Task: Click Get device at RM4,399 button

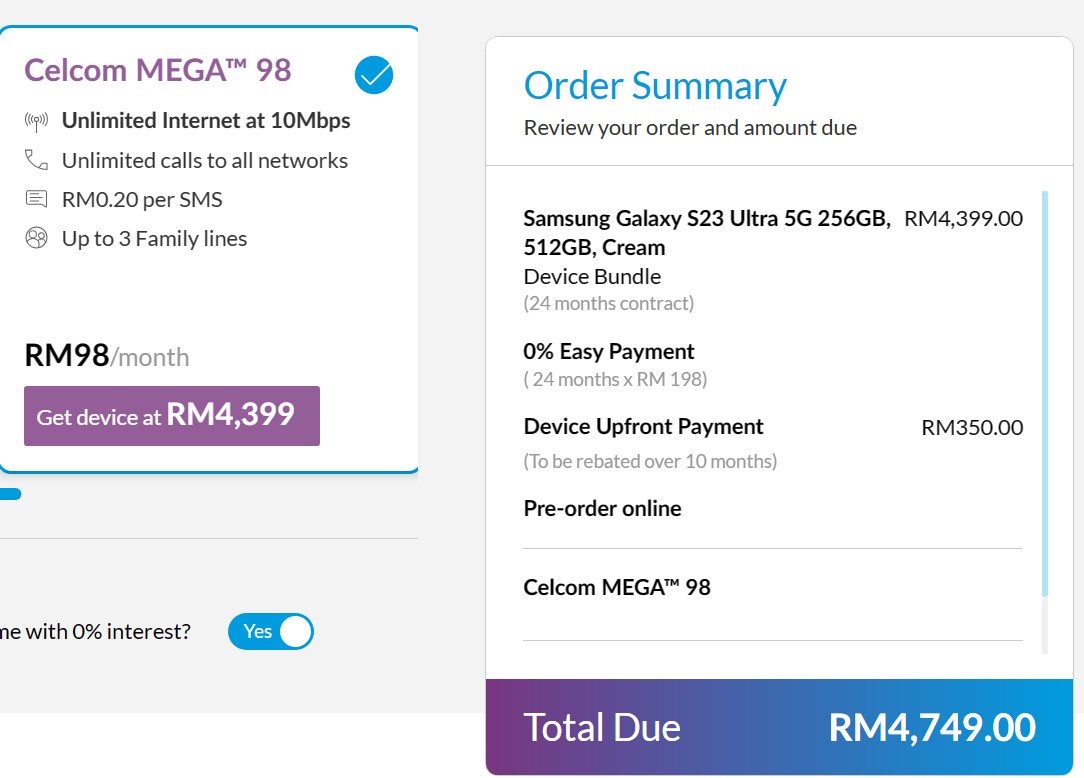Action: coord(172,416)
